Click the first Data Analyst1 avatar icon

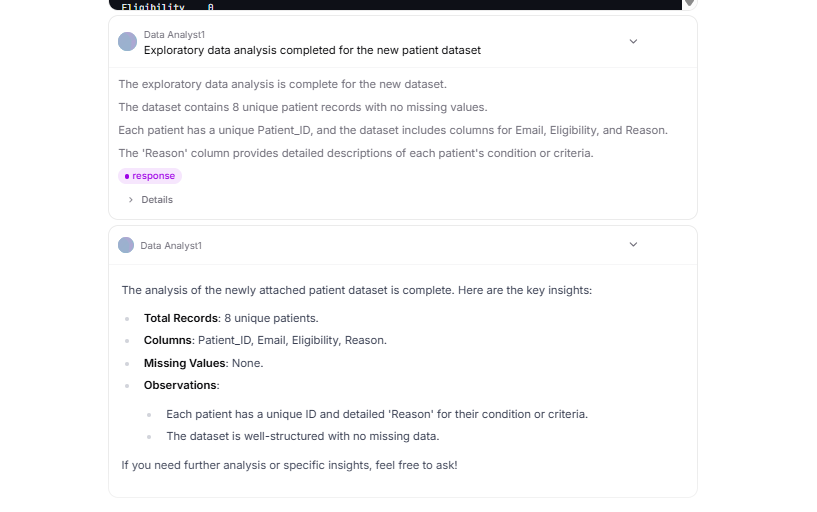[127, 41]
